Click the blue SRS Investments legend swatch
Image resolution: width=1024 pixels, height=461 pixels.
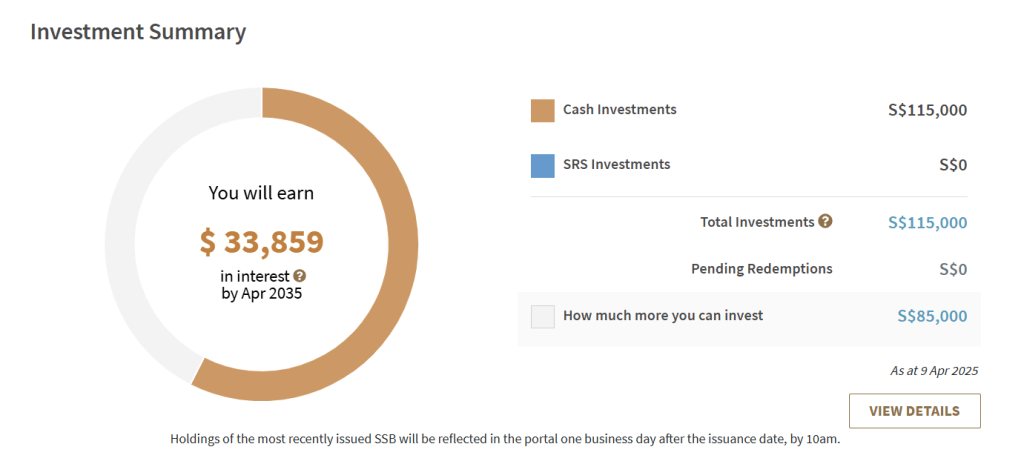(x=542, y=165)
